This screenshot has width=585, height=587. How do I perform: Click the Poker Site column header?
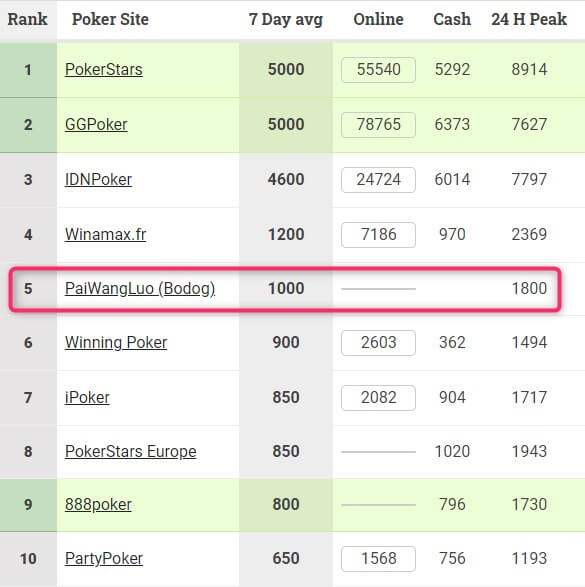pos(110,19)
